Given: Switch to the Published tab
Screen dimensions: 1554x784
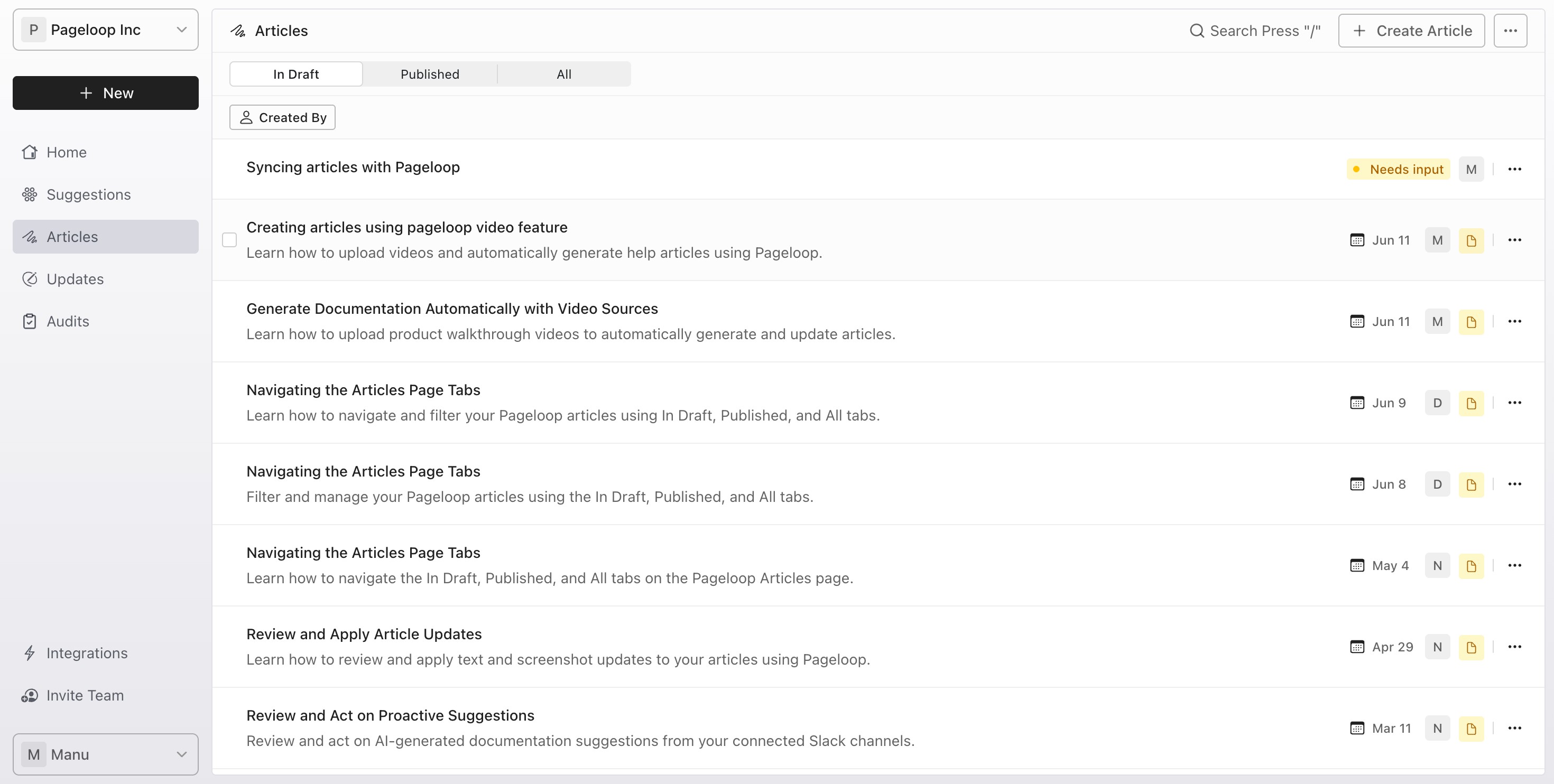Looking at the screenshot, I should point(430,74).
